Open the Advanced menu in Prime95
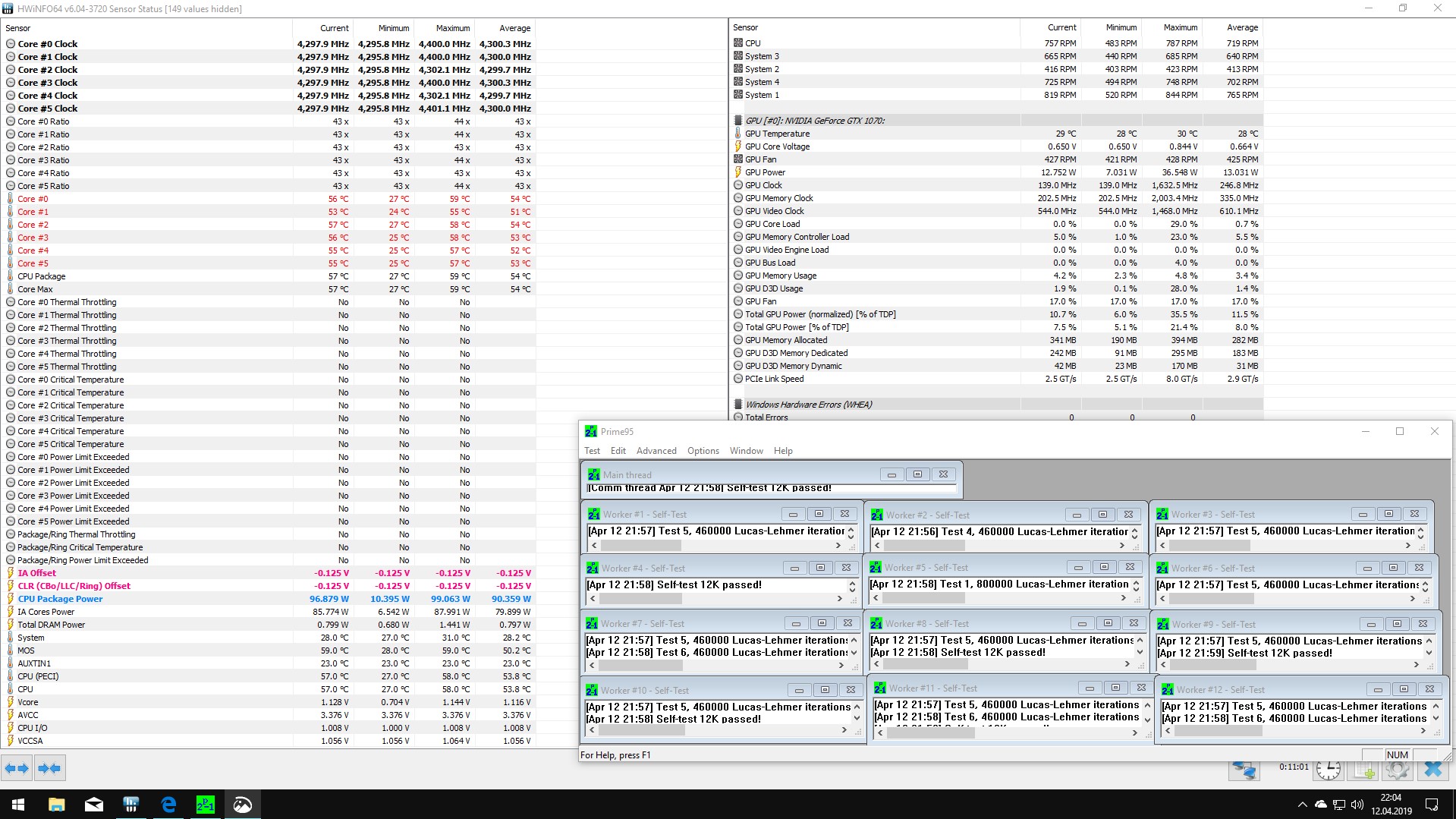Screen dimensions: 1456x819 coord(656,451)
